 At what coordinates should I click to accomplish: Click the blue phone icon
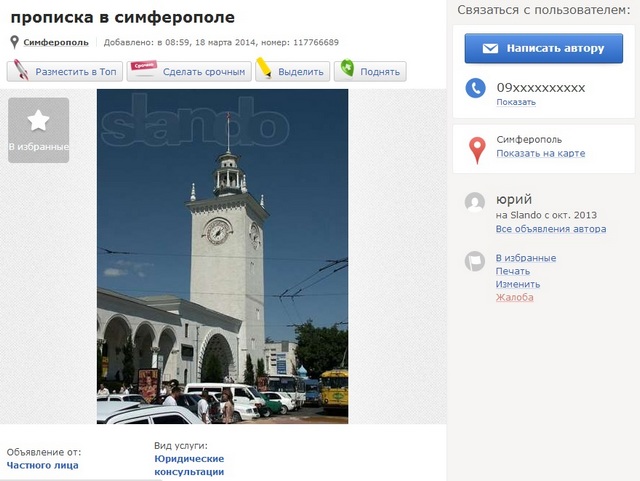(476, 90)
